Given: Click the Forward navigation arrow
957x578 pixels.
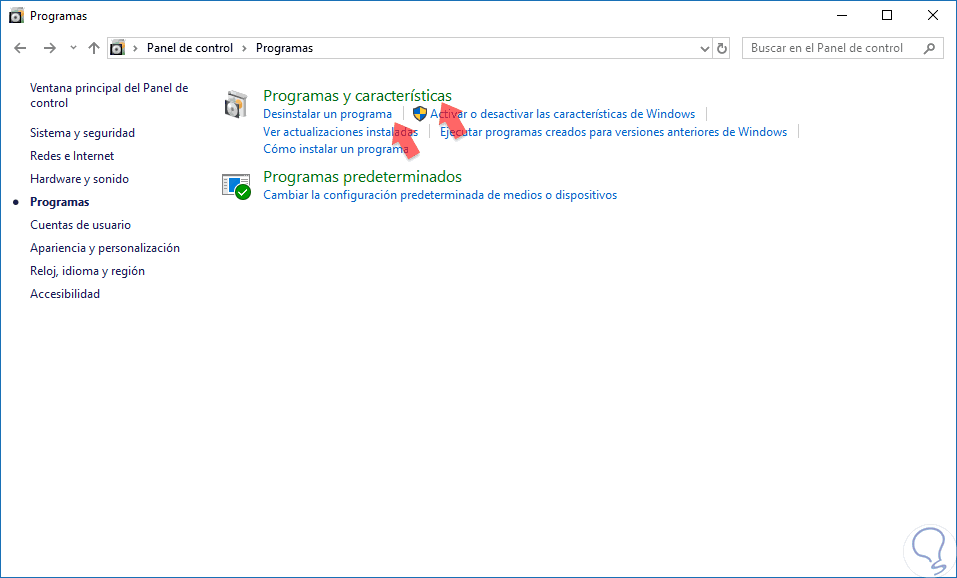Looking at the screenshot, I should [x=50, y=48].
